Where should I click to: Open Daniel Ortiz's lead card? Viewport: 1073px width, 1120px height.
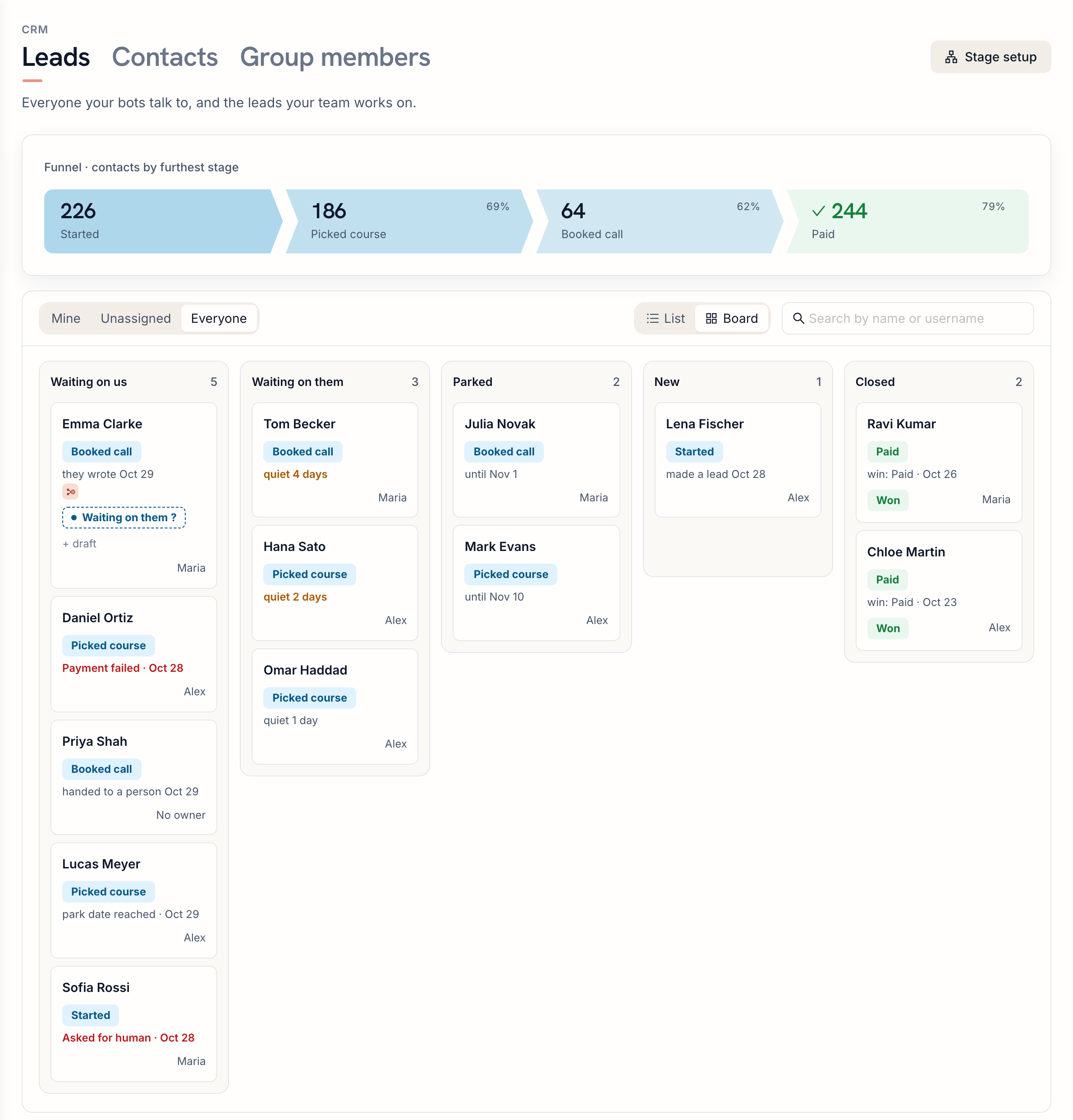click(x=134, y=654)
